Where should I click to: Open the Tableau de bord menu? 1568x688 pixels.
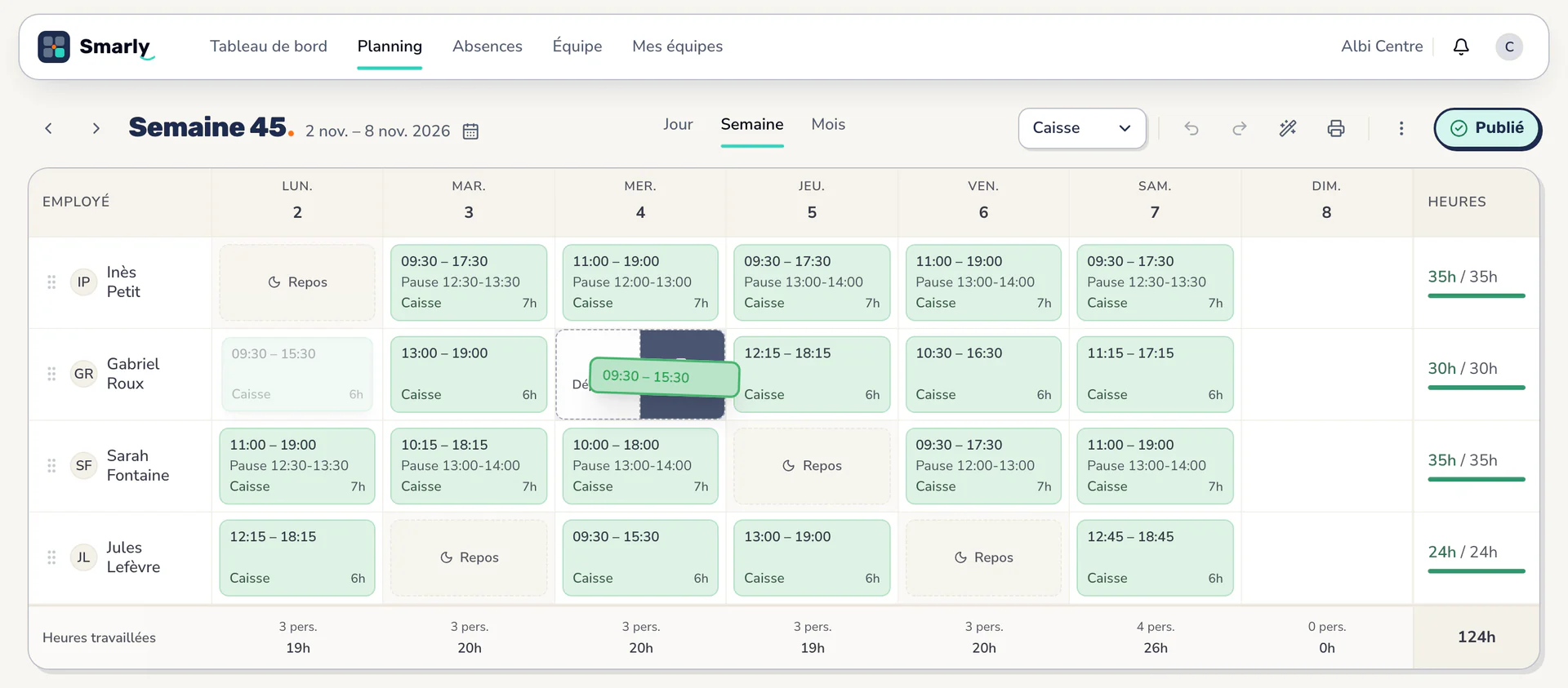tap(269, 47)
